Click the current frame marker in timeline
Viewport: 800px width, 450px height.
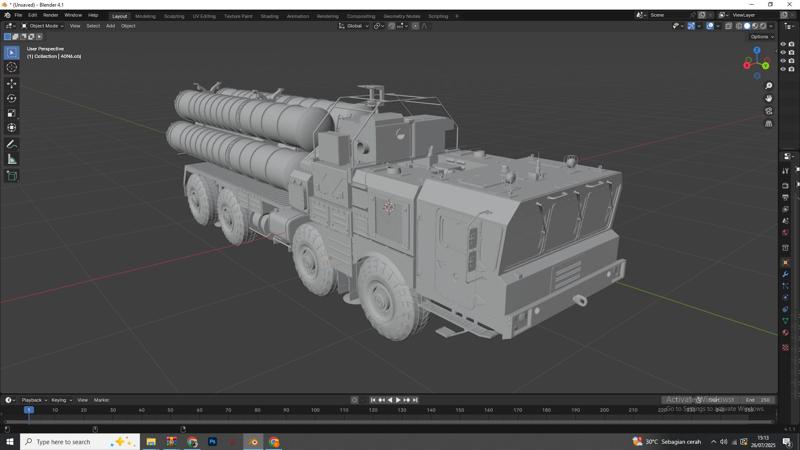click(29, 410)
